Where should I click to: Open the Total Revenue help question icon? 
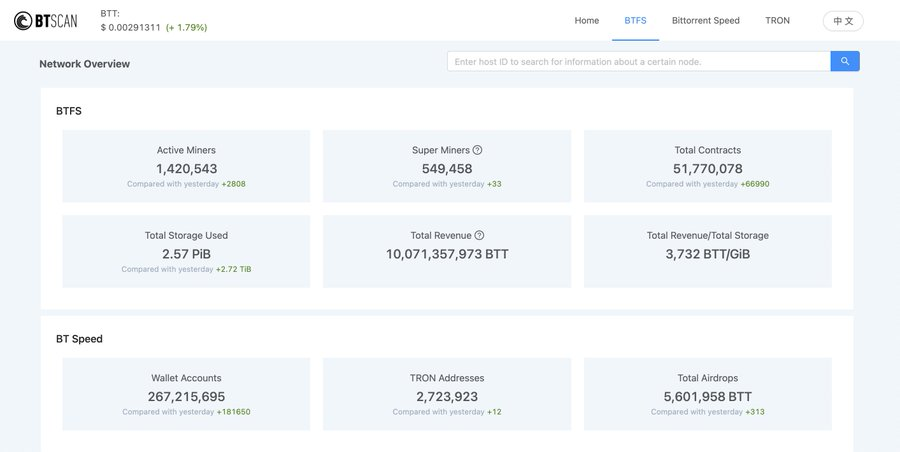[x=479, y=235]
